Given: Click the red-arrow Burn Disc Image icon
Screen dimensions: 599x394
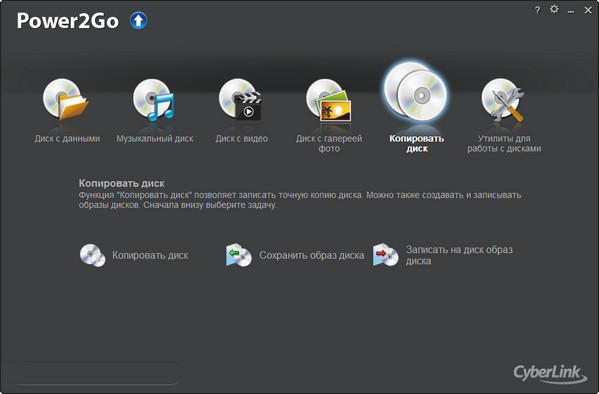Looking at the screenshot, I should coord(386,255).
